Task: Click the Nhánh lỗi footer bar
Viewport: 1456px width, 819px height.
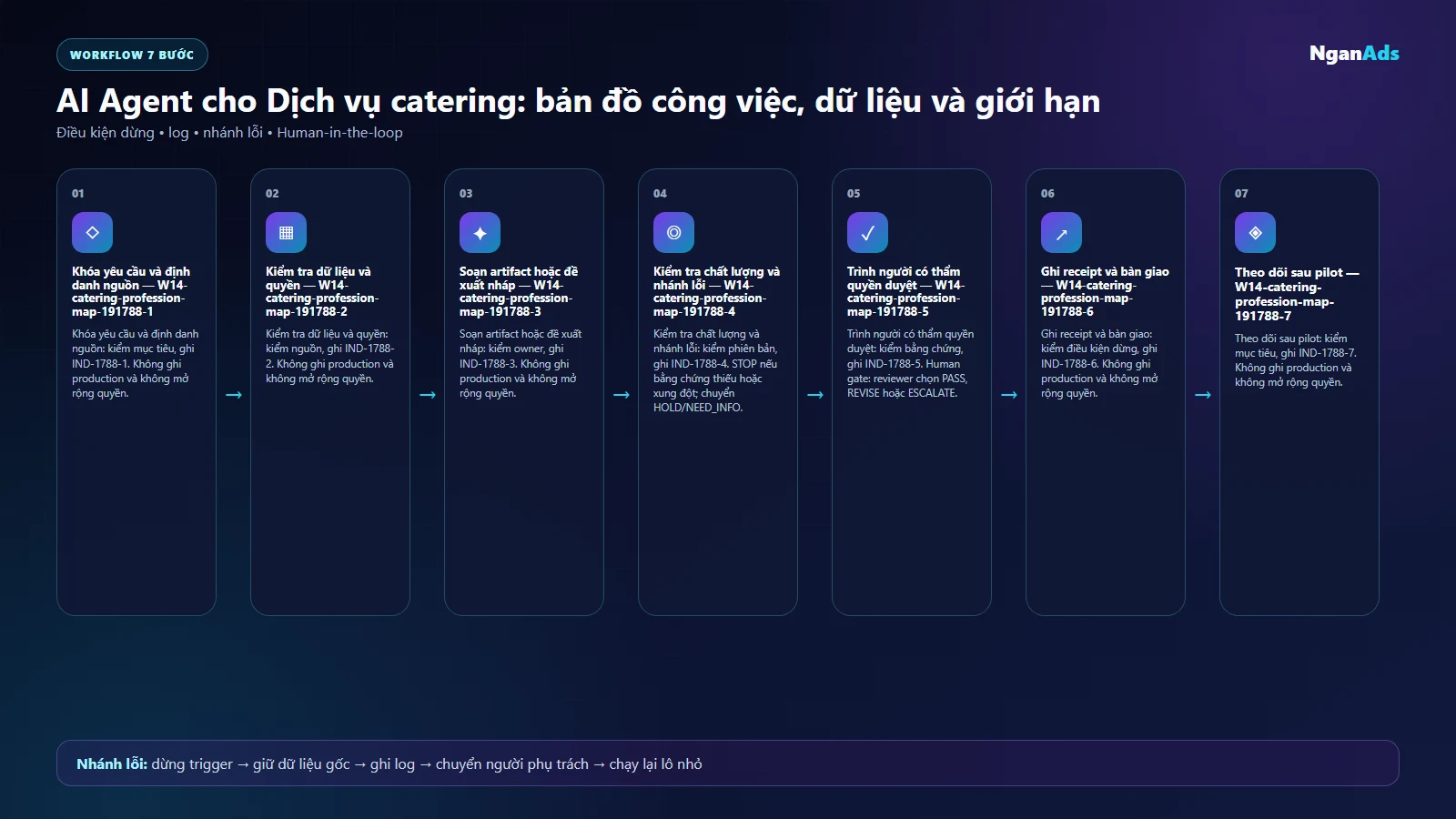Action: tap(728, 763)
